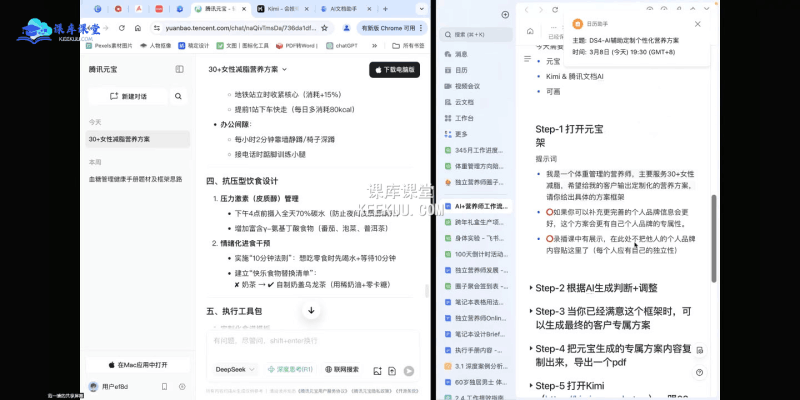Viewport: 800px width, 400px height.
Task: Click the Yuanbao chat scrollbar thumb
Action: (x=427, y=291)
